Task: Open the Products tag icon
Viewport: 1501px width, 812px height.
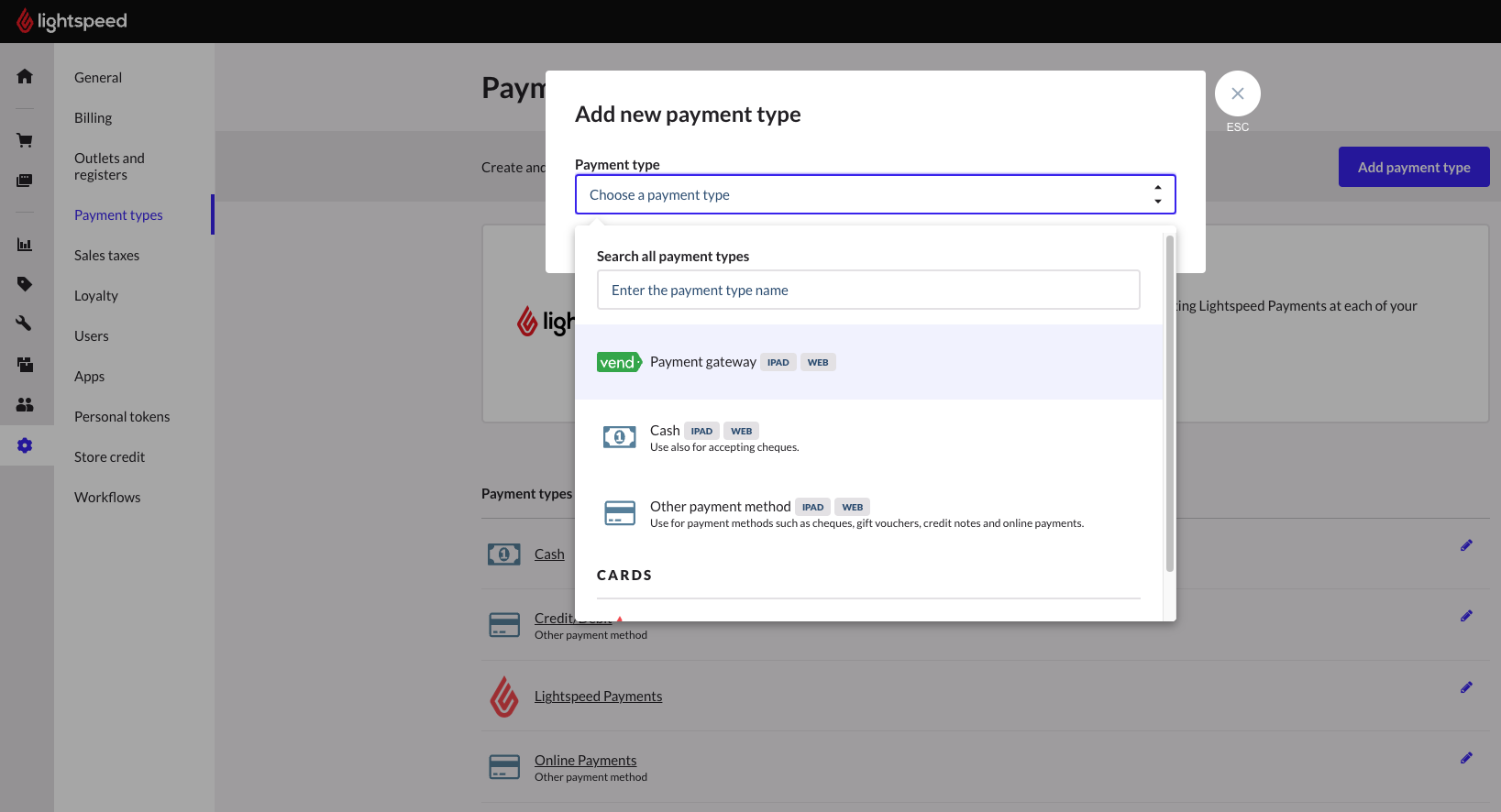Action: tap(25, 284)
